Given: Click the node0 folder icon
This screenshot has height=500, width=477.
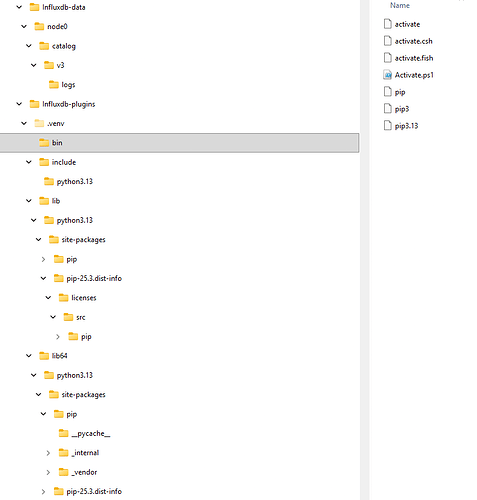Looking at the screenshot, I should click(x=39, y=26).
